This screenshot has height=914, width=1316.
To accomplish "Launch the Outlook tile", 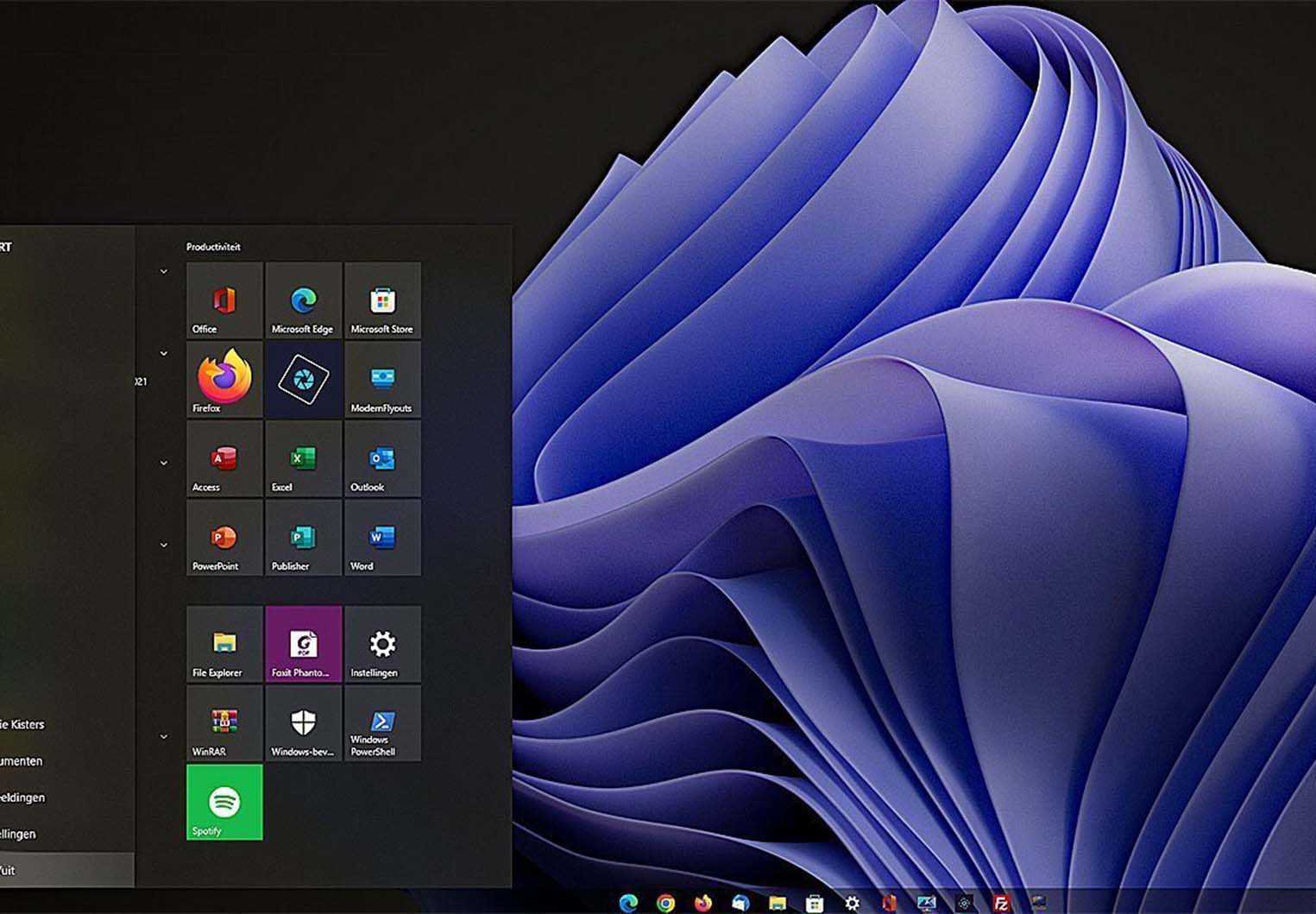I will click(x=382, y=458).
